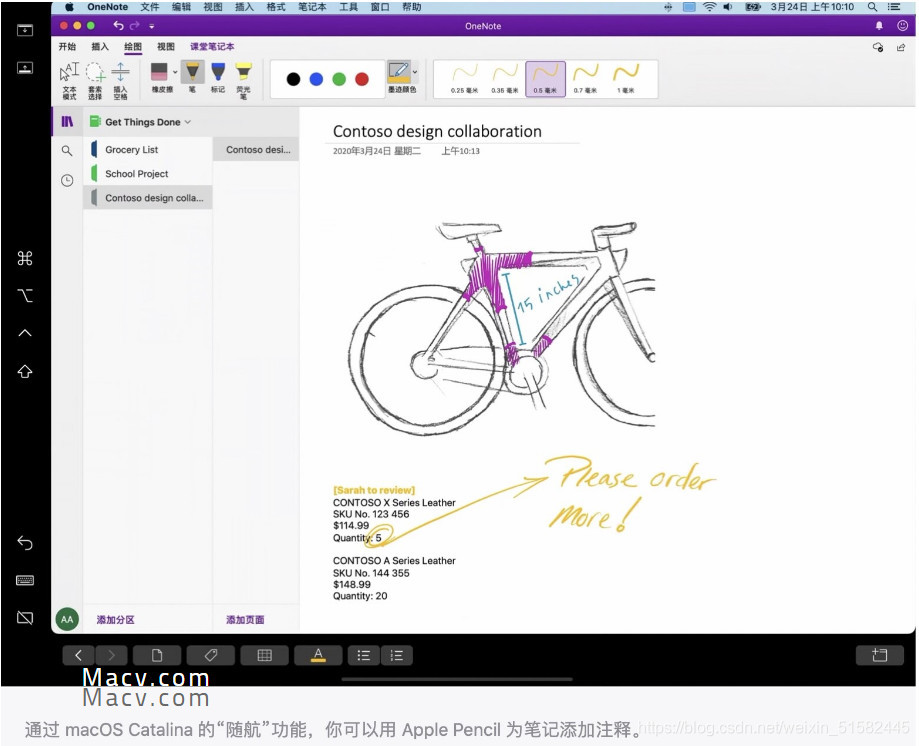Viewport: 919px width, 746px height.
Task: Open macOS Spotlight search
Action: click(872, 7)
